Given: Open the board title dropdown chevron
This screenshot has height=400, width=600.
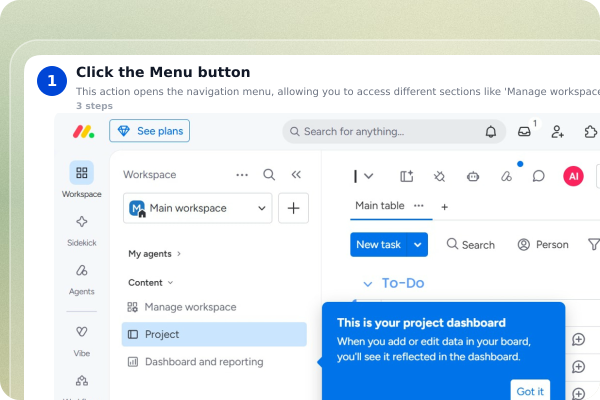Looking at the screenshot, I should (x=368, y=176).
